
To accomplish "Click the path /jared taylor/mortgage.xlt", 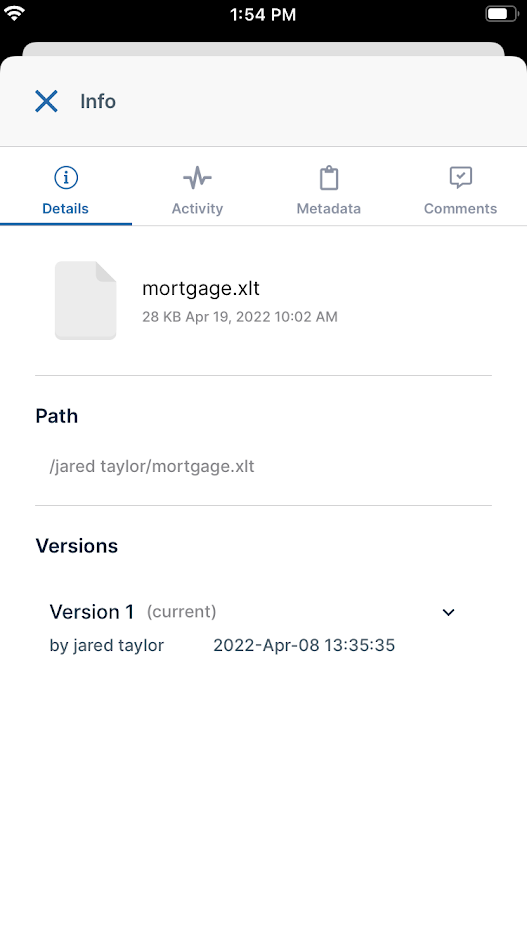I will pos(152,466).
